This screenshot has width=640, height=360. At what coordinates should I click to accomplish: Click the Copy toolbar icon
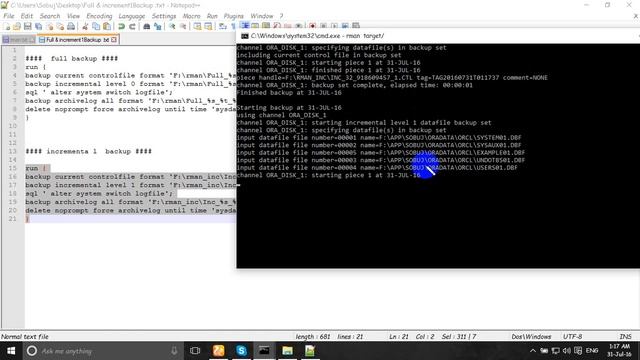[96, 27]
